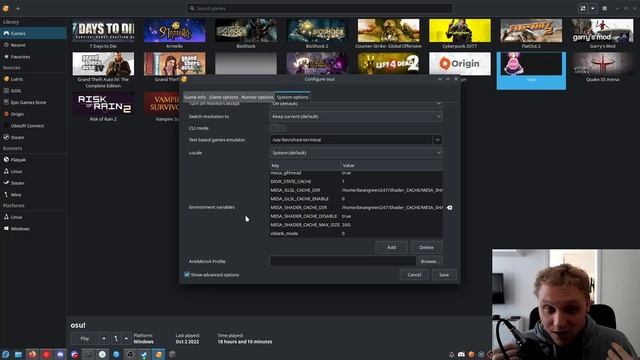The height and width of the screenshot is (360, 640).
Task: Open the view options dropdown arrow in the header
Action: [x=593, y=8]
